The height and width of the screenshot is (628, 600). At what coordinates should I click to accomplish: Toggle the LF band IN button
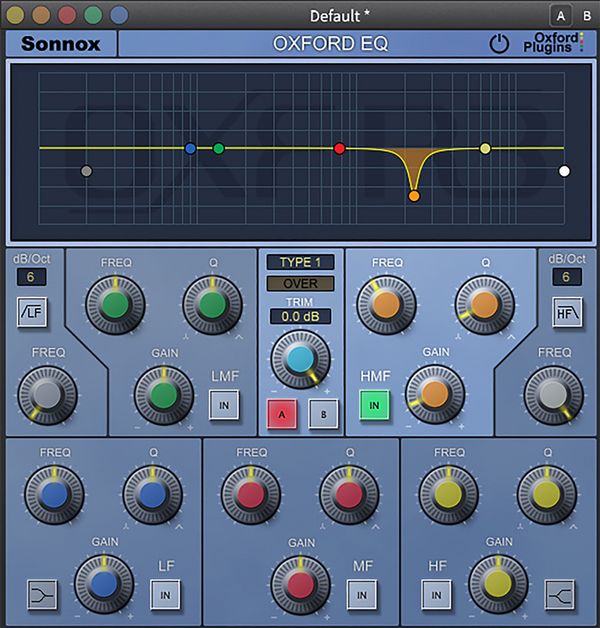click(165, 595)
